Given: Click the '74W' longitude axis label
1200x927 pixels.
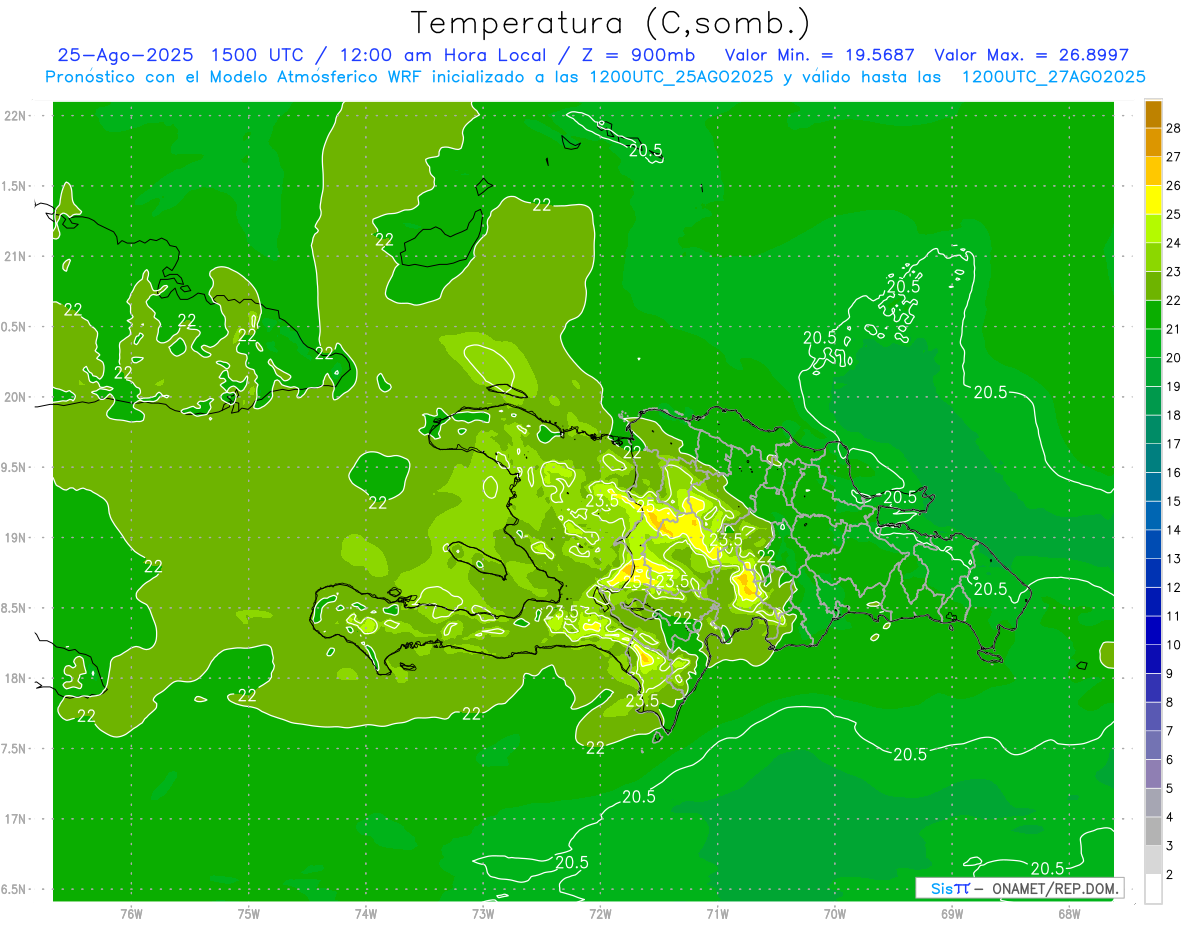Looking at the screenshot, I should (x=366, y=913).
